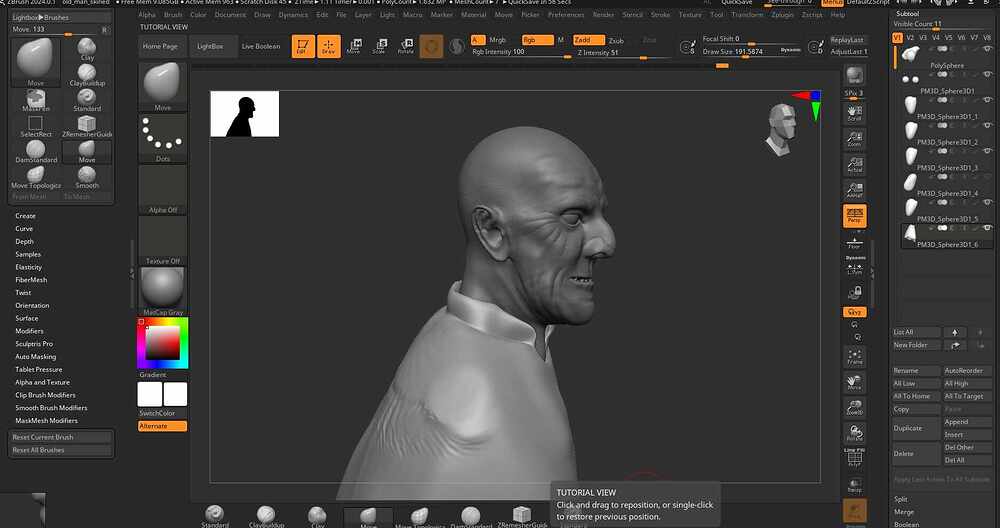Image resolution: width=1000 pixels, height=528 pixels.
Task: Open the Zplugin menu
Action: [783, 15]
